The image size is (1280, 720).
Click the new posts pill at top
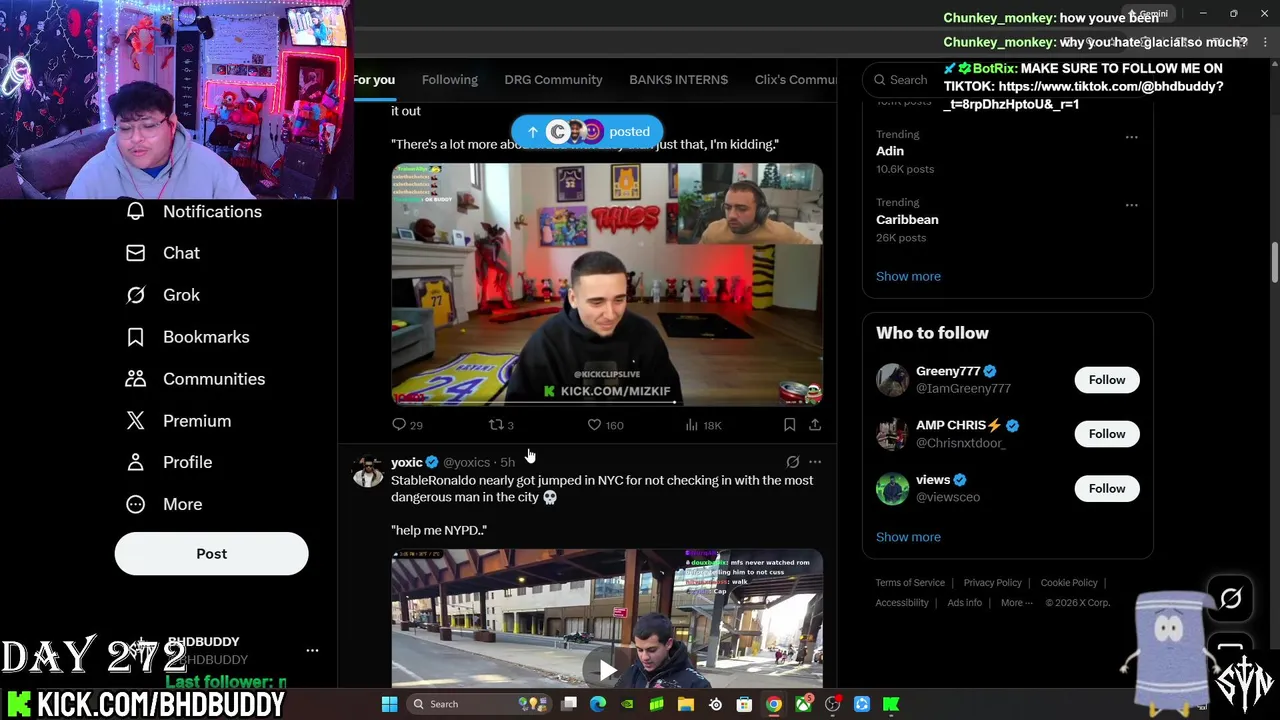pyautogui.click(x=587, y=132)
